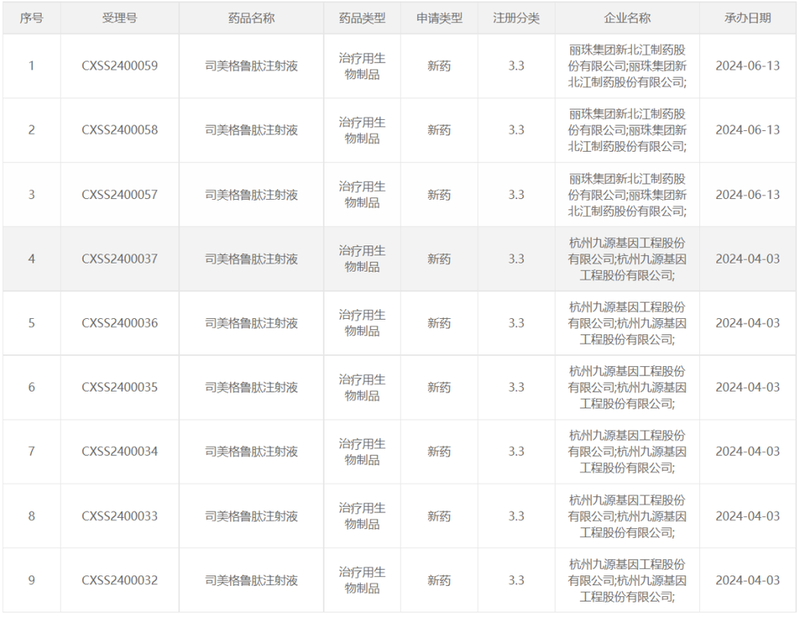Click the 受理号 column header
The width and height of the screenshot is (800, 617).
pyautogui.click(x=120, y=18)
